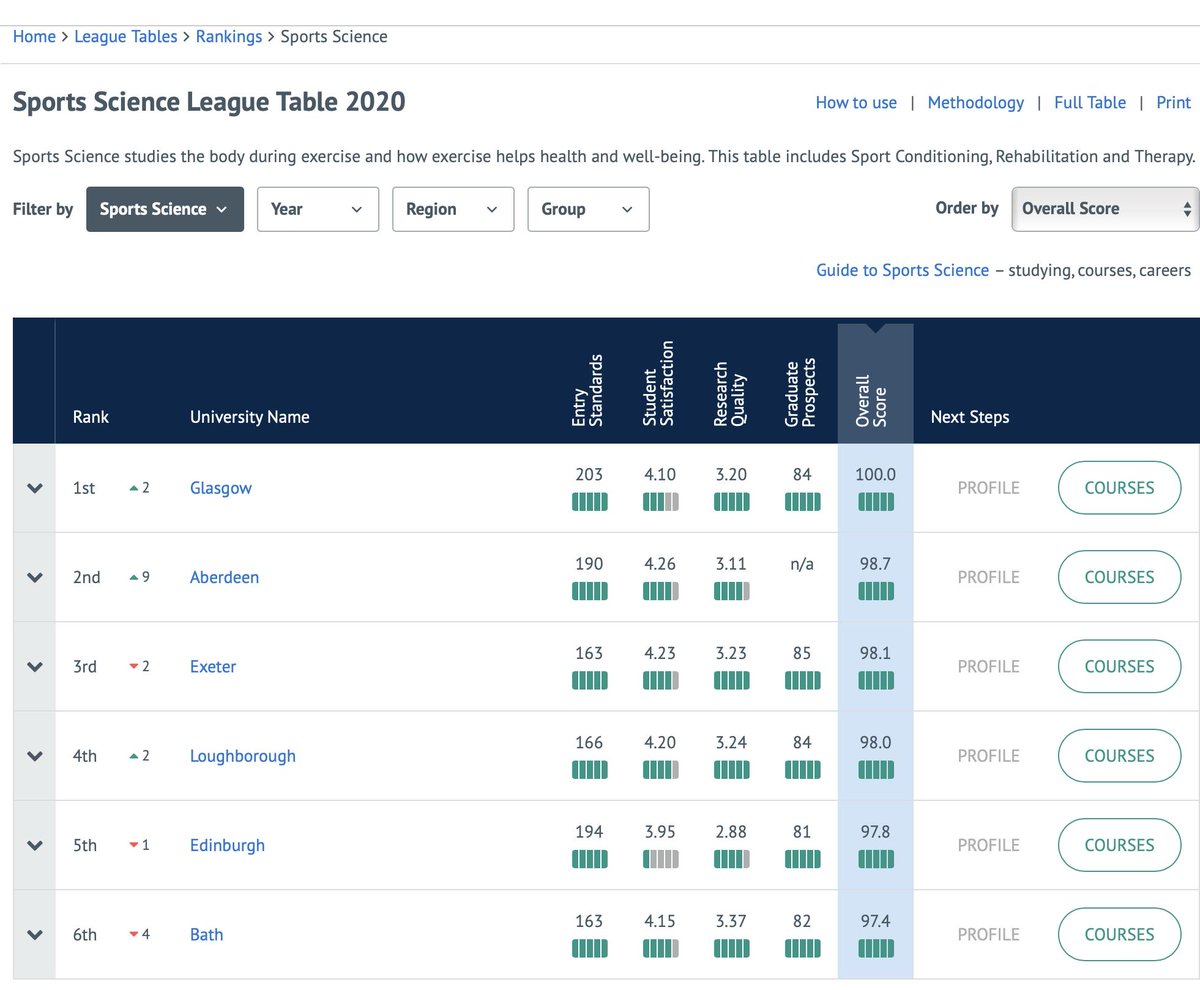Click Loughborough's green up-arrow rank change icon

(134, 756)
